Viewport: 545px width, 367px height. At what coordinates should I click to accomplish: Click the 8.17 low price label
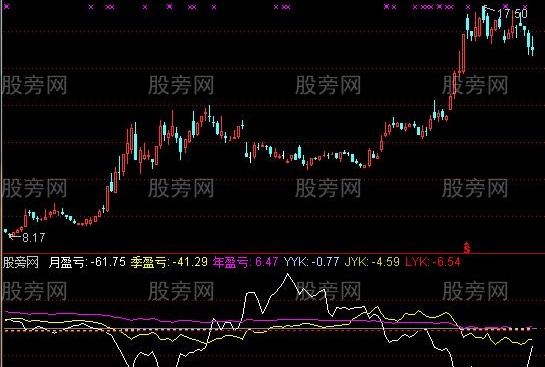(33, 238)
